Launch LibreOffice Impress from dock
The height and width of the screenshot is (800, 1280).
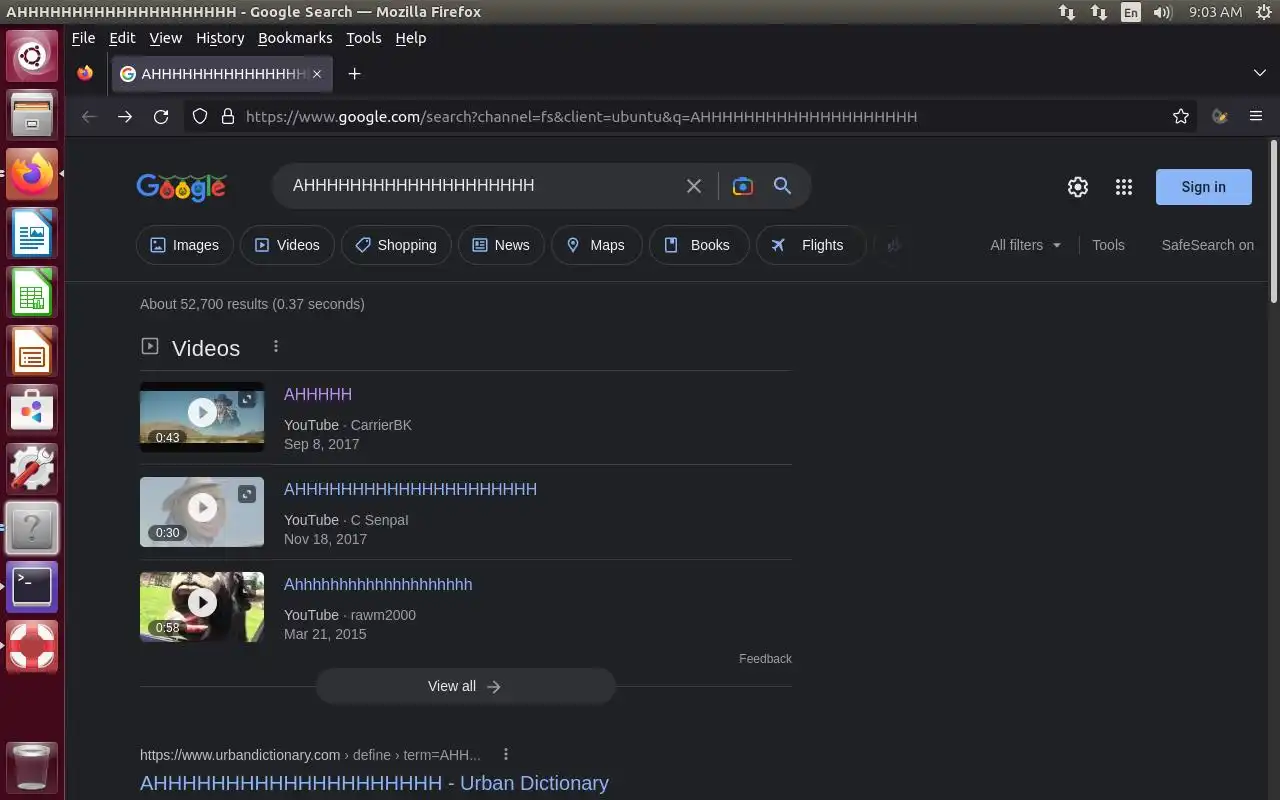(x=32, y=350)
